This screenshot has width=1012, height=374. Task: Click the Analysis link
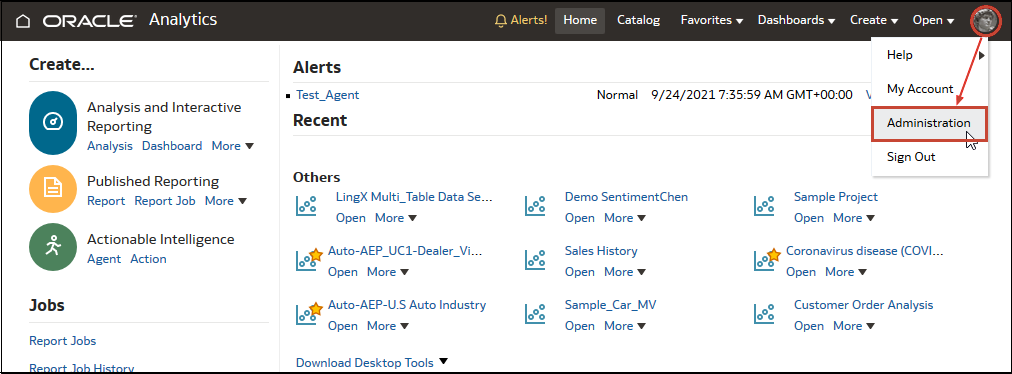coord(110,146)
